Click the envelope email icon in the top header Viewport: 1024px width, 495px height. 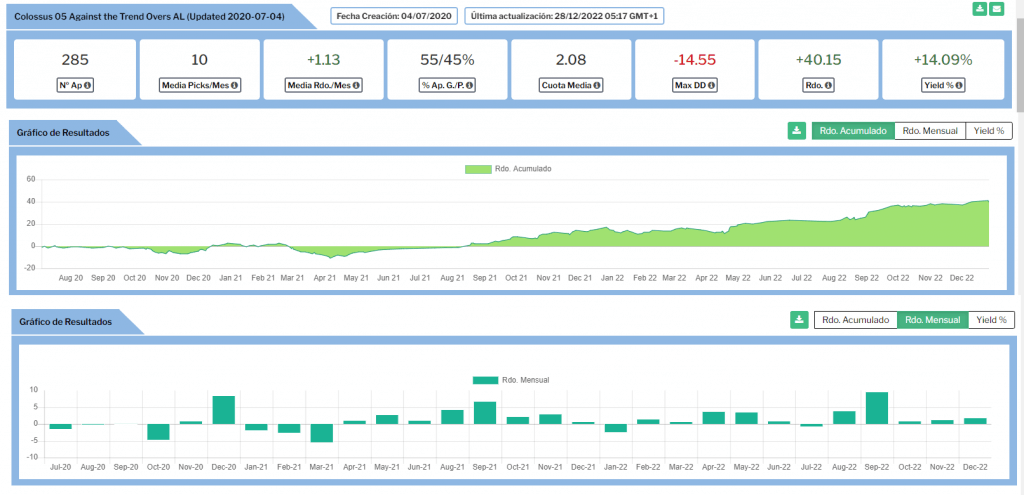[997, 9]
